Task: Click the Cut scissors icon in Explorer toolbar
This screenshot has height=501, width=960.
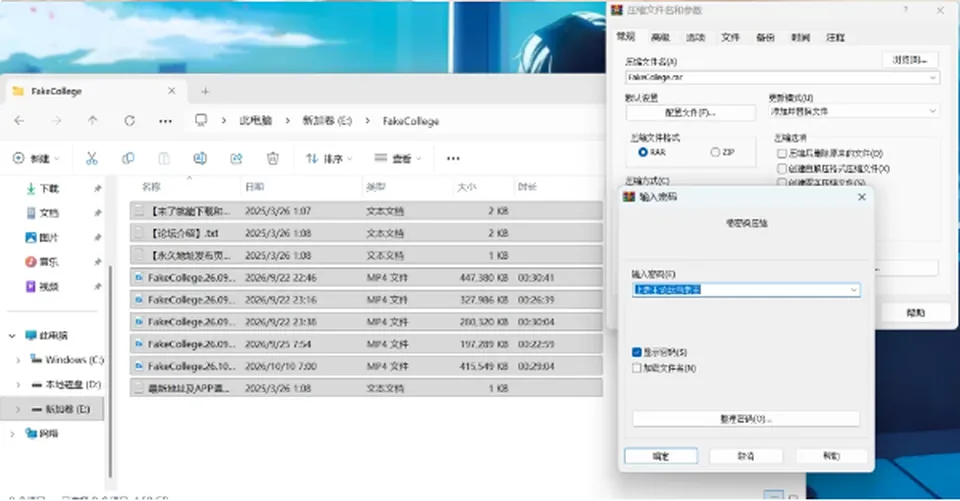Action: (x=92, y=159)
